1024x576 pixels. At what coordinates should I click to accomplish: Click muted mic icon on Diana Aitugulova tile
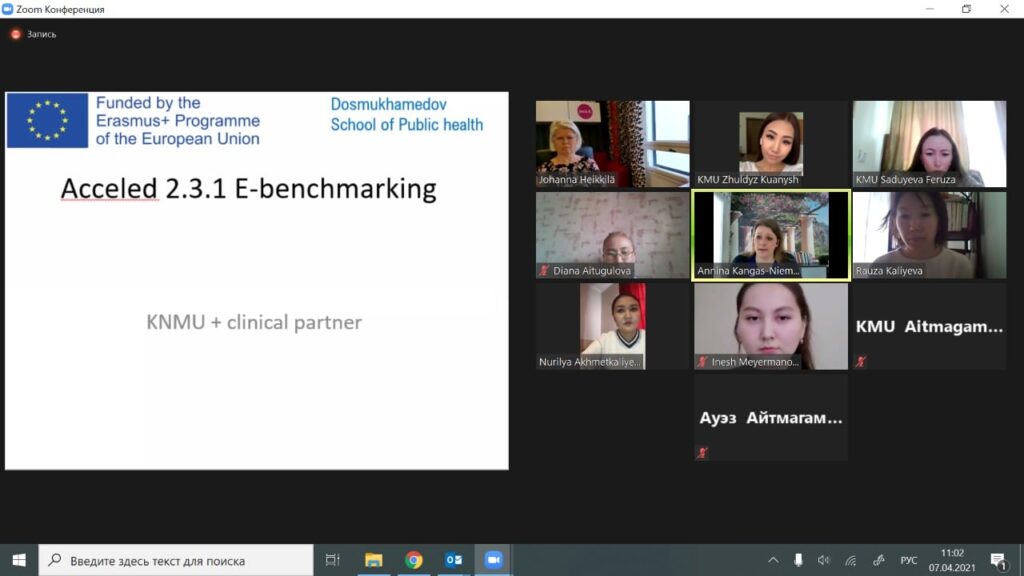(544, 271)
